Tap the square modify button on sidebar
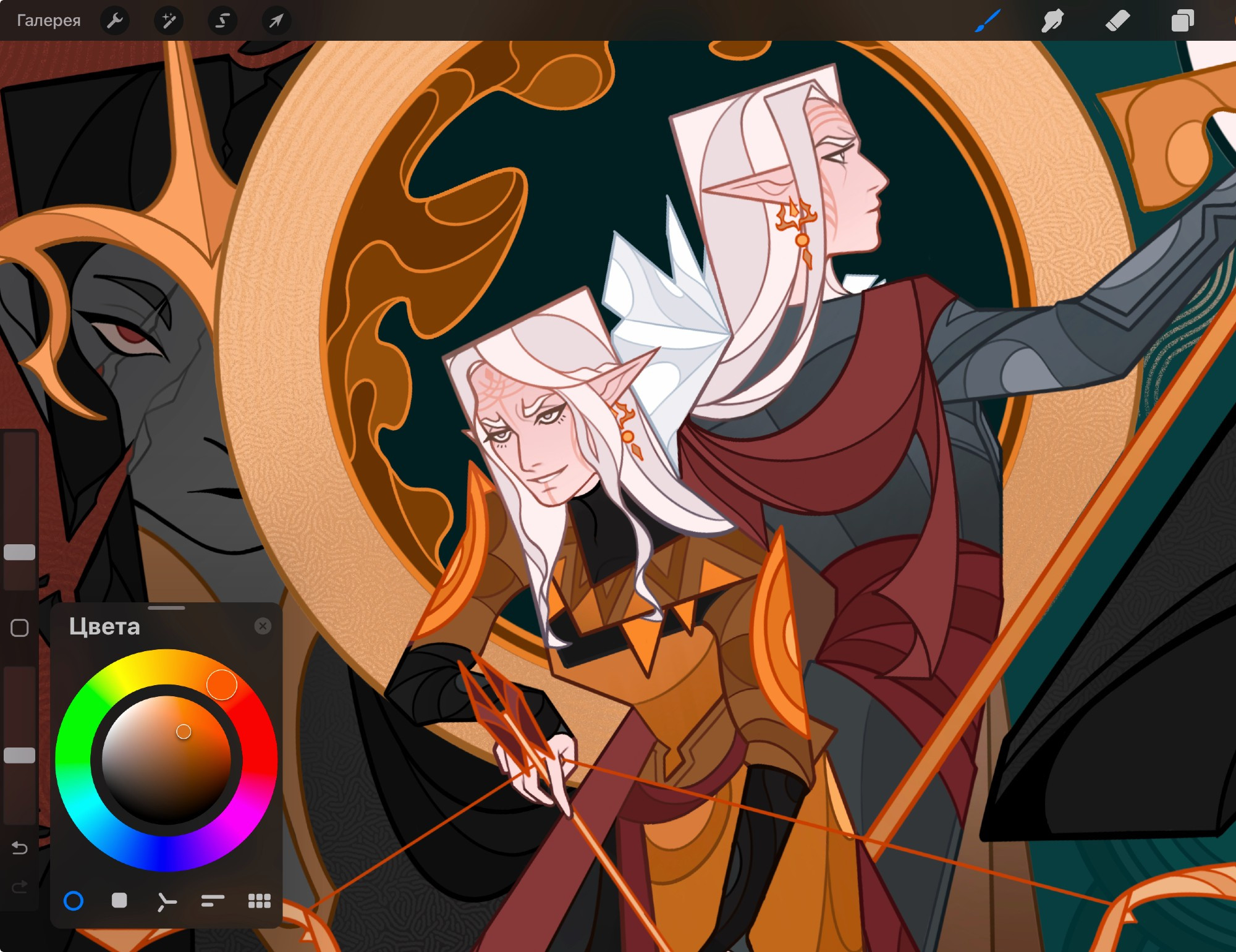The image size is (1236, 952). tap(20, 628)
